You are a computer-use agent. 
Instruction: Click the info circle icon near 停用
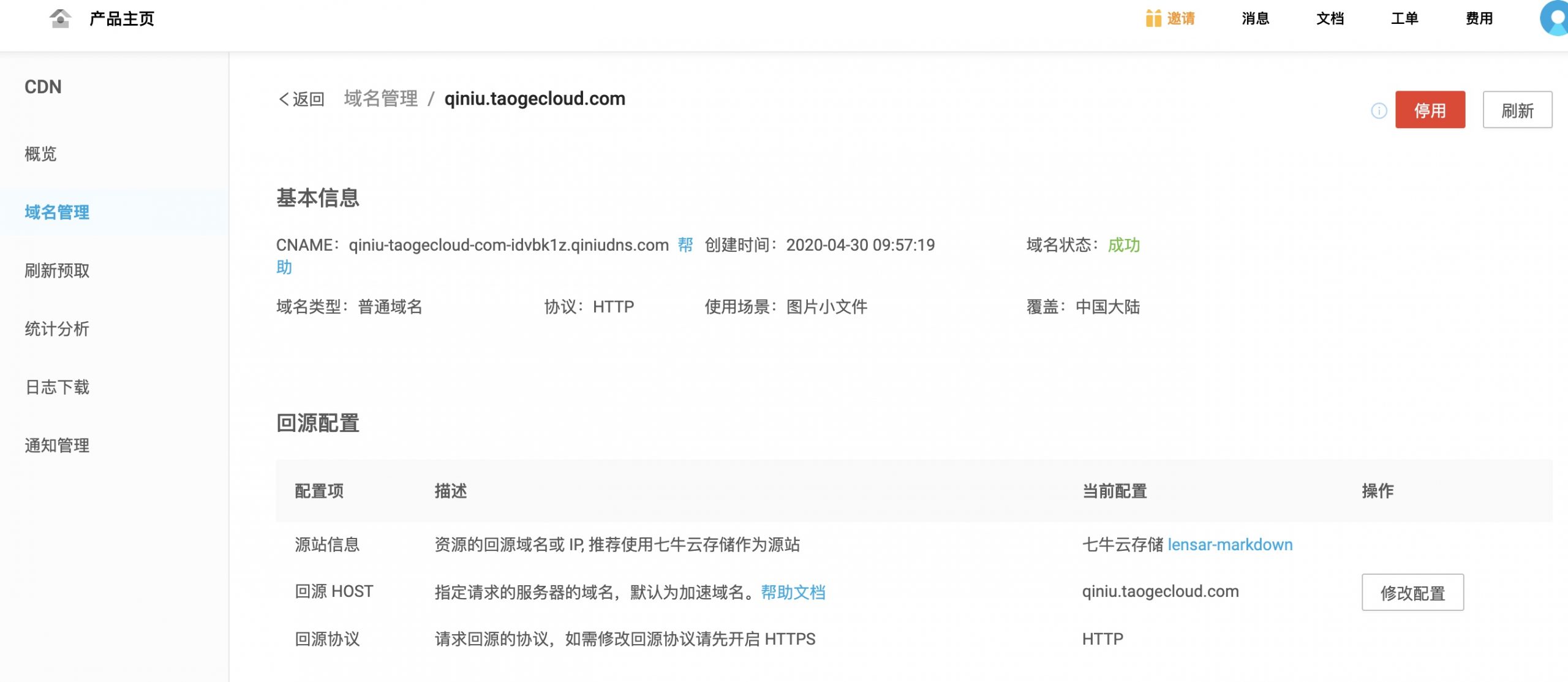[x=1379, y=111]
